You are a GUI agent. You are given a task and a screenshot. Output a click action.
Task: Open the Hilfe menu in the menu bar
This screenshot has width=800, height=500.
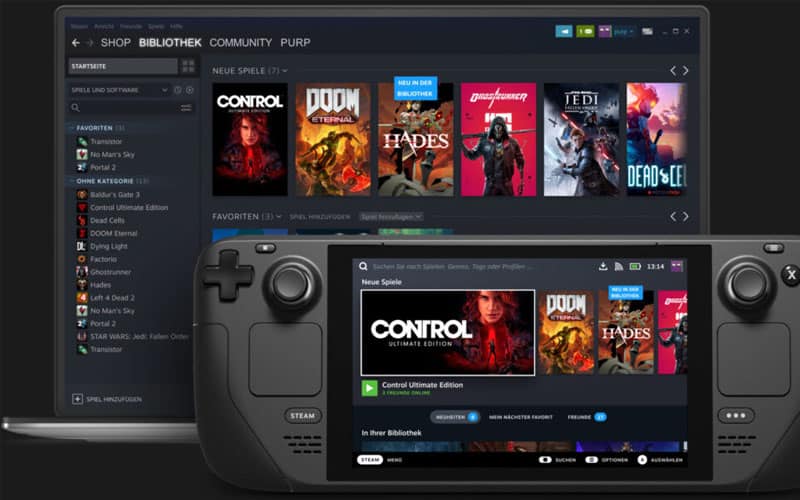[177, 26]
